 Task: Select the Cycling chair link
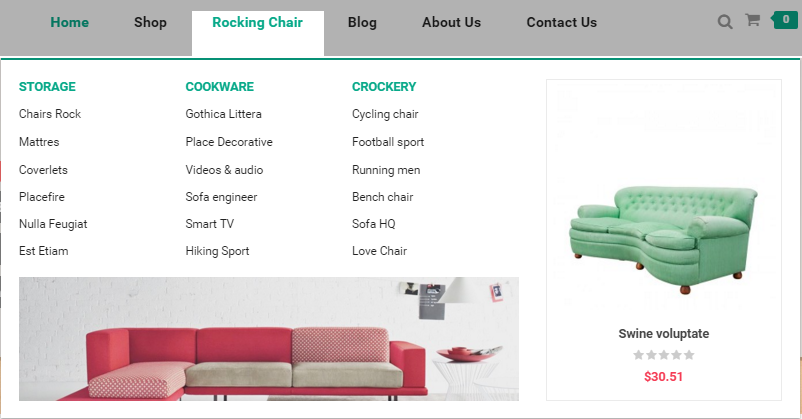point(385,114)
